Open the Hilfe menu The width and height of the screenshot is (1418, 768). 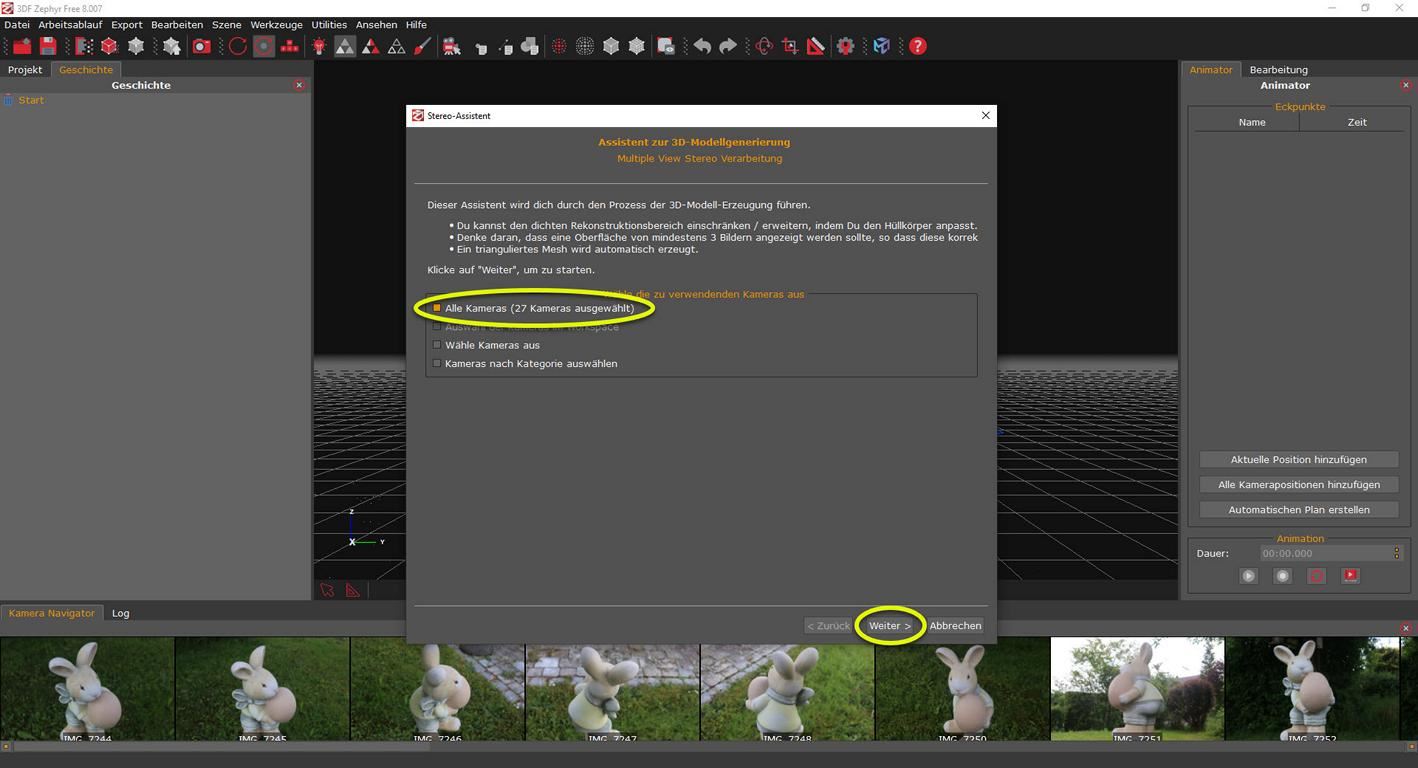point(416,25)
